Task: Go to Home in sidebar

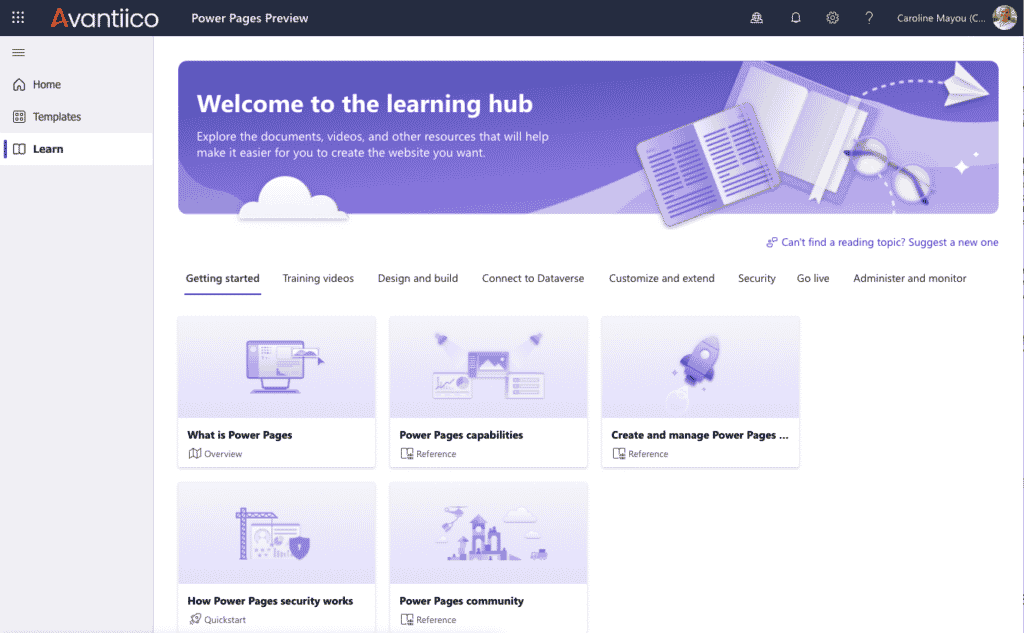Action: 76,84
